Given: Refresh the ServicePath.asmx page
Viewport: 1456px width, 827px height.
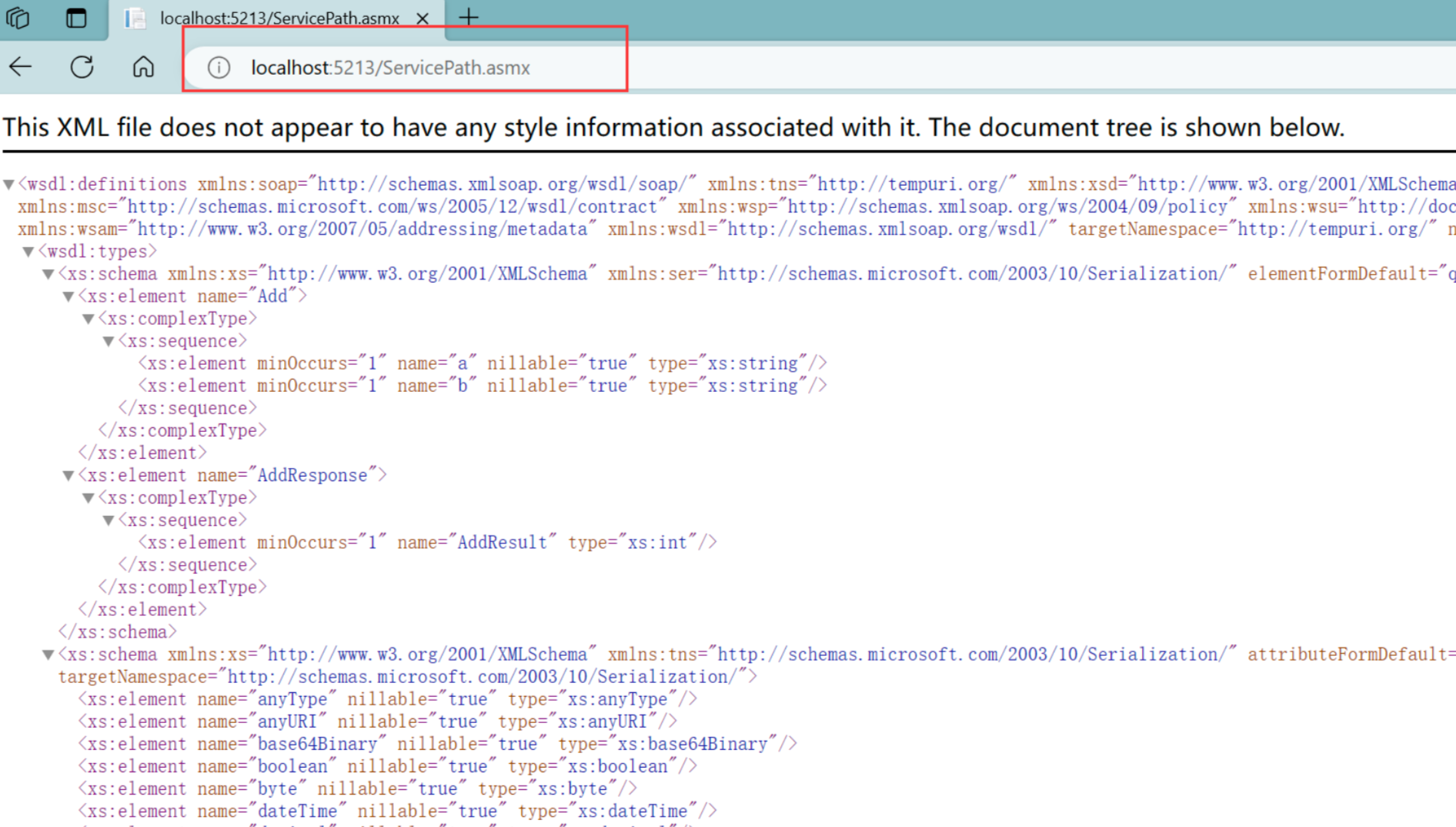Looking at the screenshot, I should coord(82,67).
